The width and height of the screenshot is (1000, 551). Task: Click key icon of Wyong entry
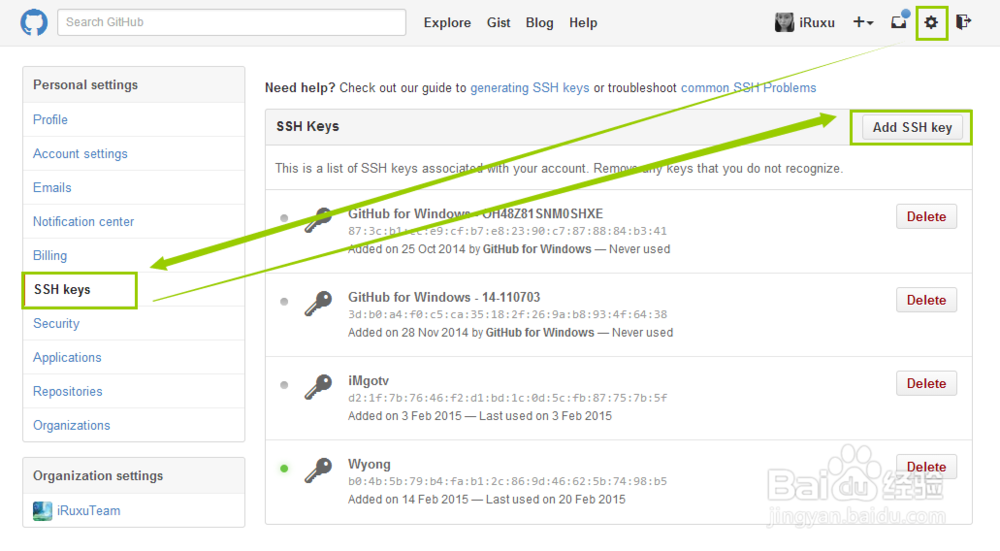point(318,471)
